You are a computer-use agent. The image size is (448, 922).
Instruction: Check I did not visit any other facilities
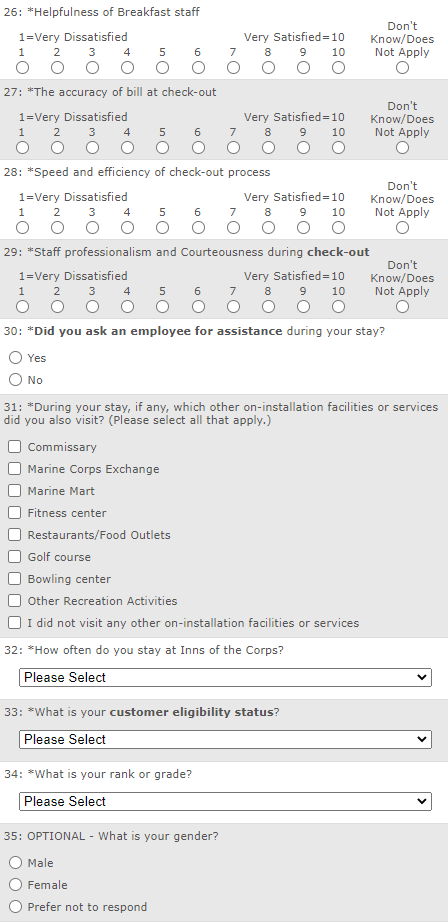(x=15, y=622)
